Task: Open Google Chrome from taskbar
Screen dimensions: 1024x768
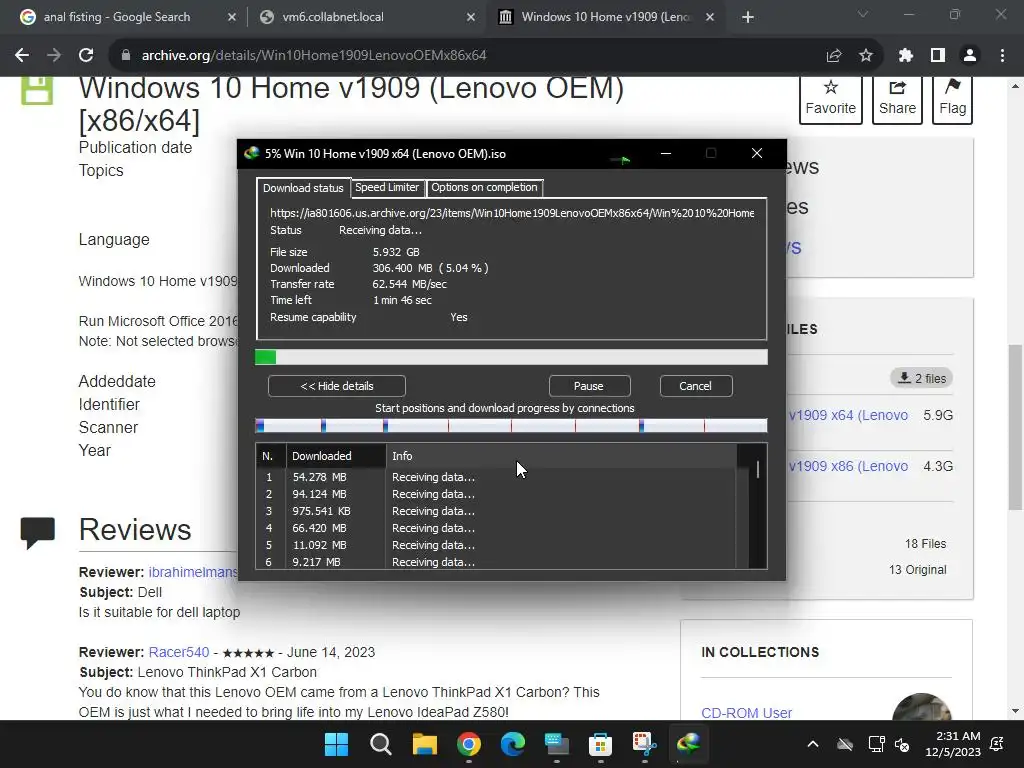Action: 469,744
